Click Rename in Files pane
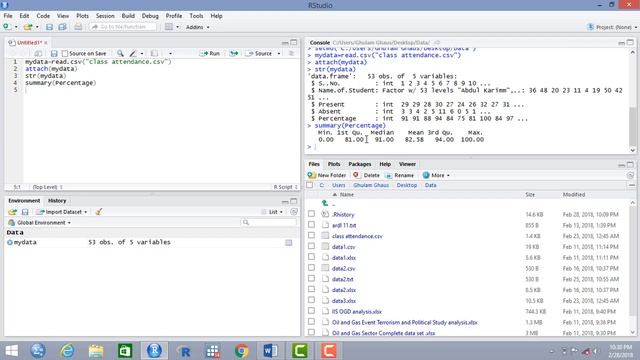This screenshot has height=360, width=640. click(x=400, y=175)
